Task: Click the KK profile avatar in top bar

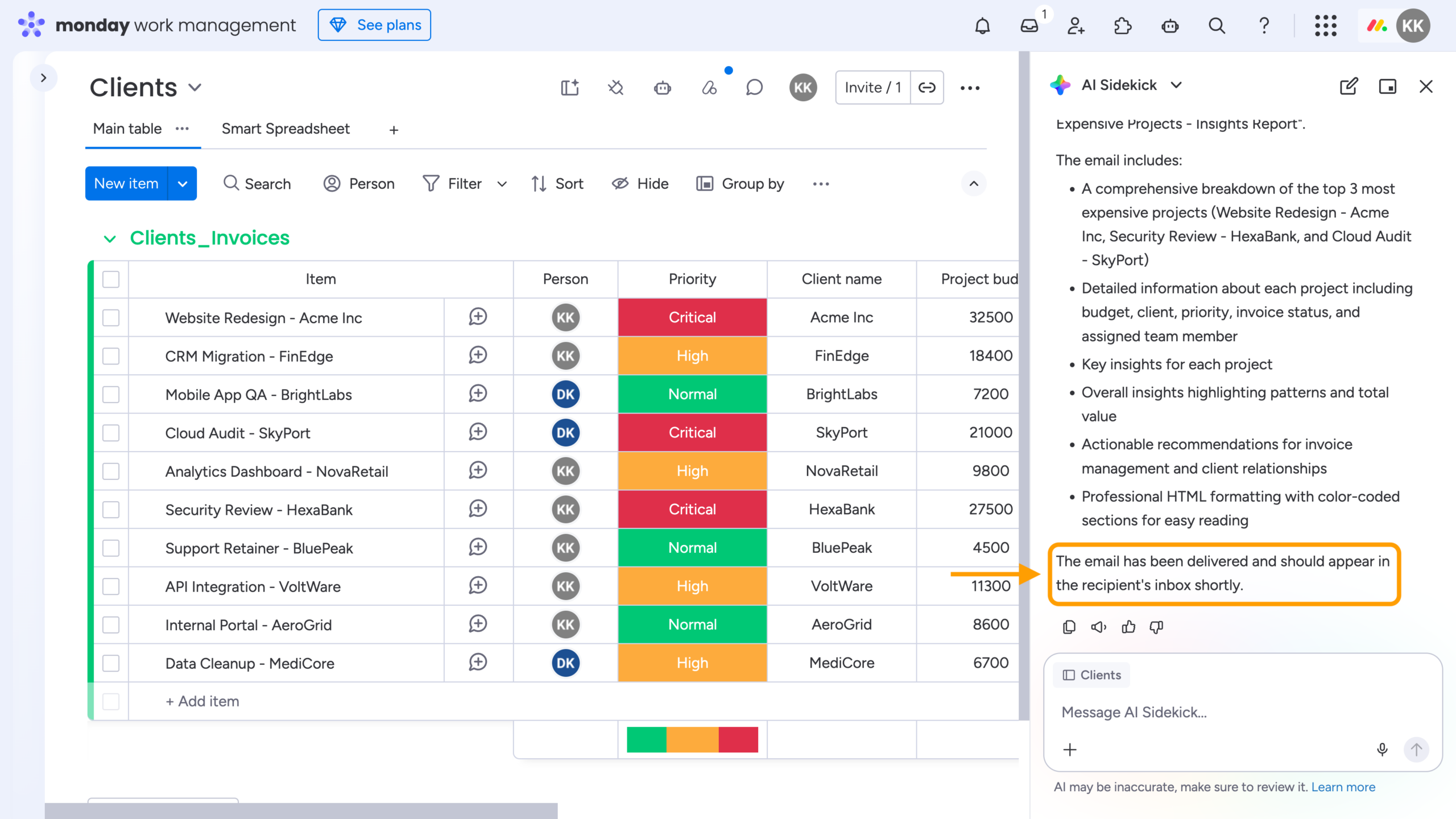Action: 1413,26
